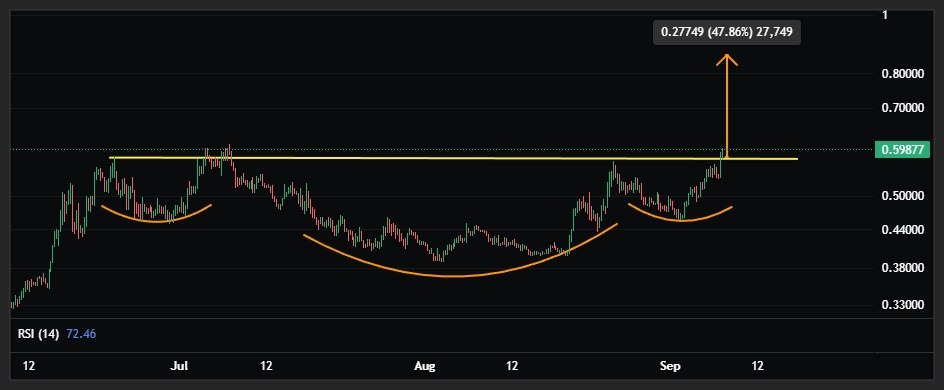Click the 0.70000 price axis label
The height and width of the screenshot is (390, 944).
[x=901, y=108]
